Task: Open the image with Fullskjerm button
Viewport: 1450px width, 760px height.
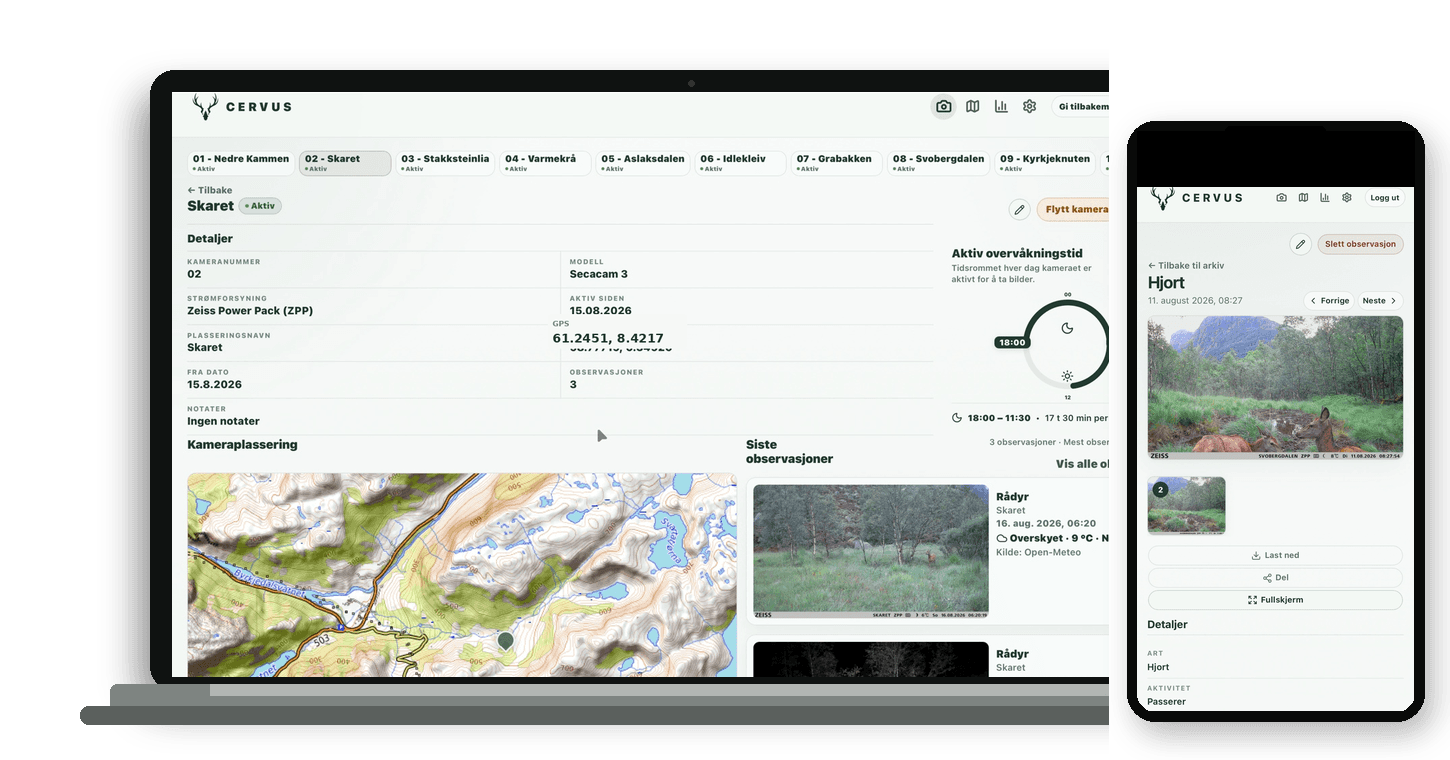Action: click(x=1275, y=600)
